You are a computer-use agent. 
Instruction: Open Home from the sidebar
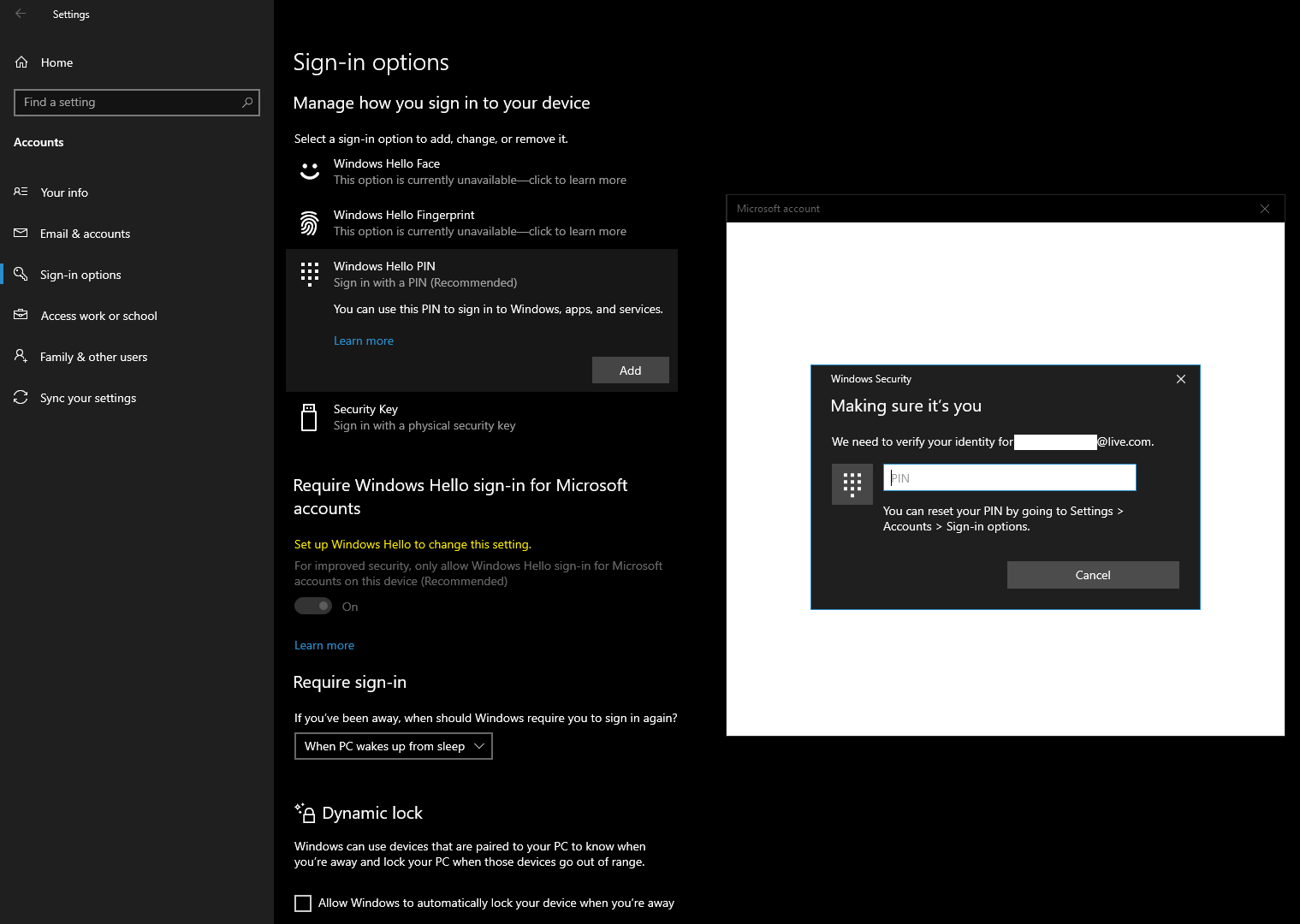click(137, 62)
